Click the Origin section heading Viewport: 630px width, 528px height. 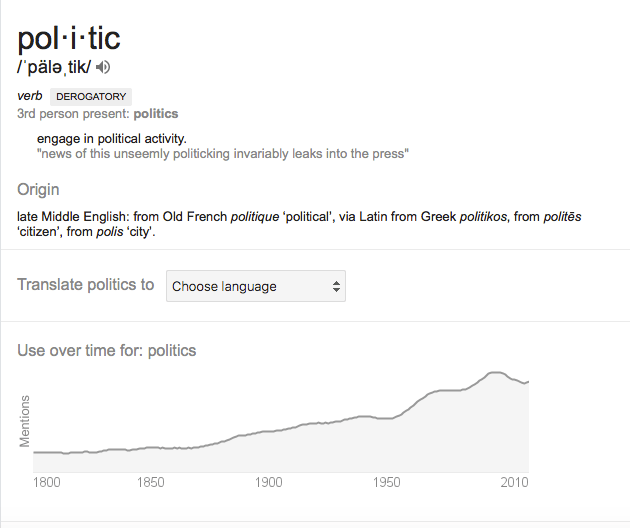(38, 190)
